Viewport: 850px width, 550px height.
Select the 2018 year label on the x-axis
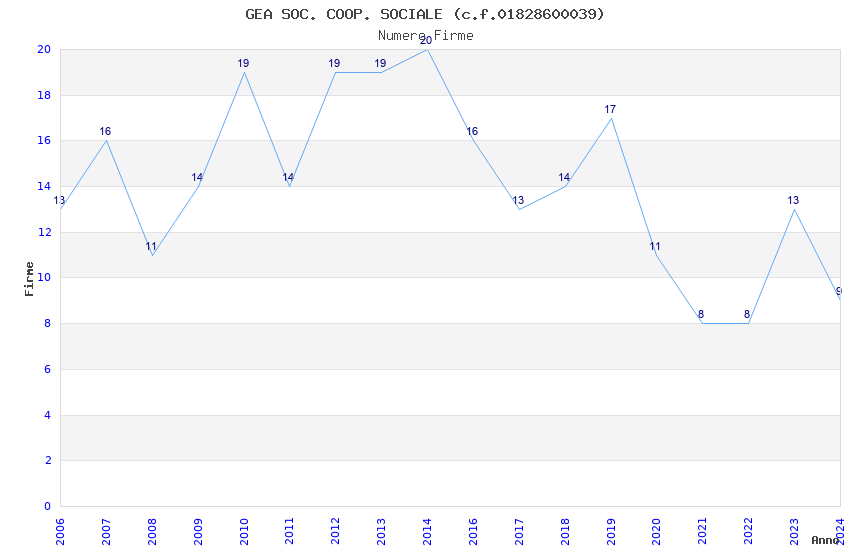tap(565, 532)
